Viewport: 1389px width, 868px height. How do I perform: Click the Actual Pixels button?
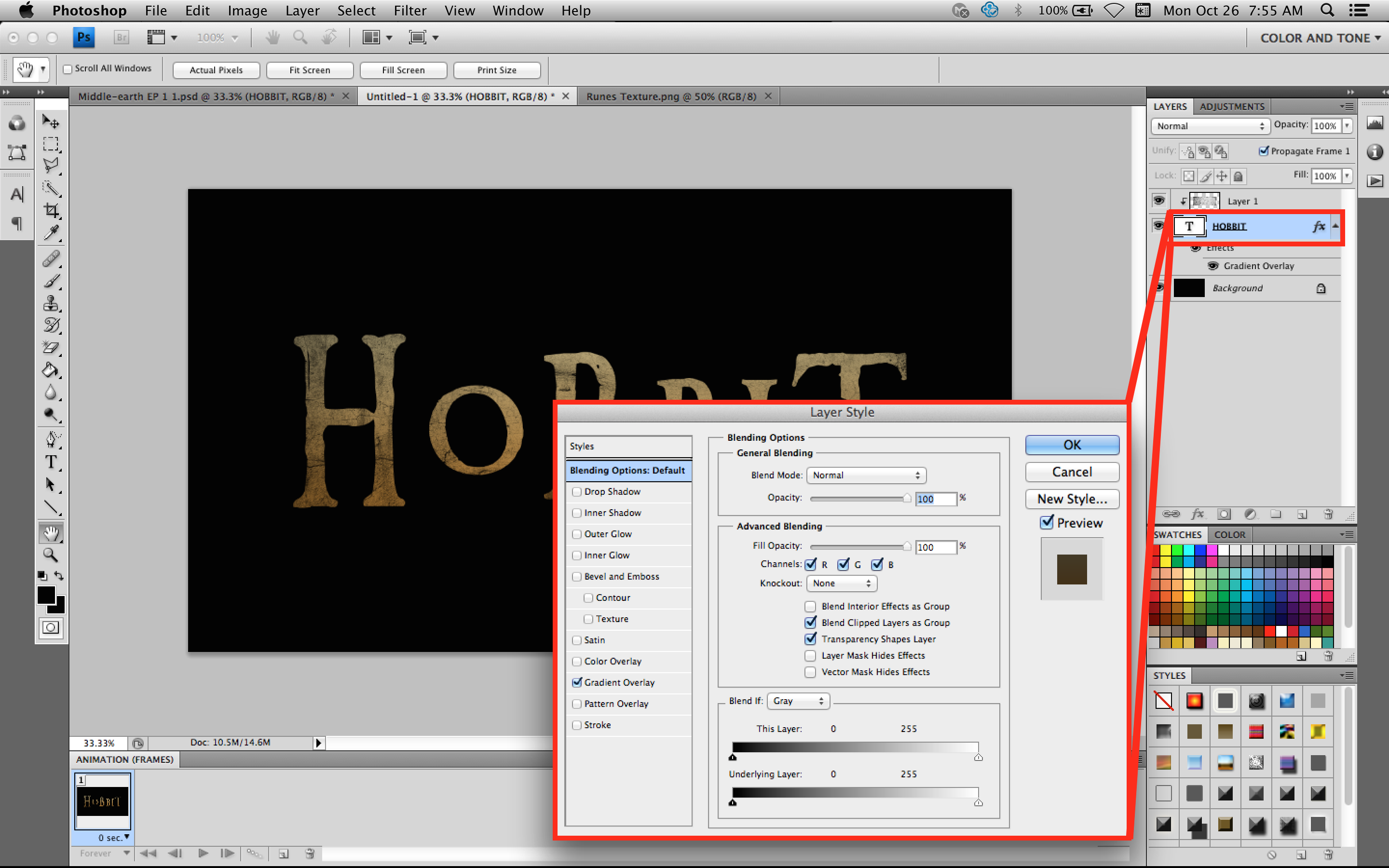(217, 70)
